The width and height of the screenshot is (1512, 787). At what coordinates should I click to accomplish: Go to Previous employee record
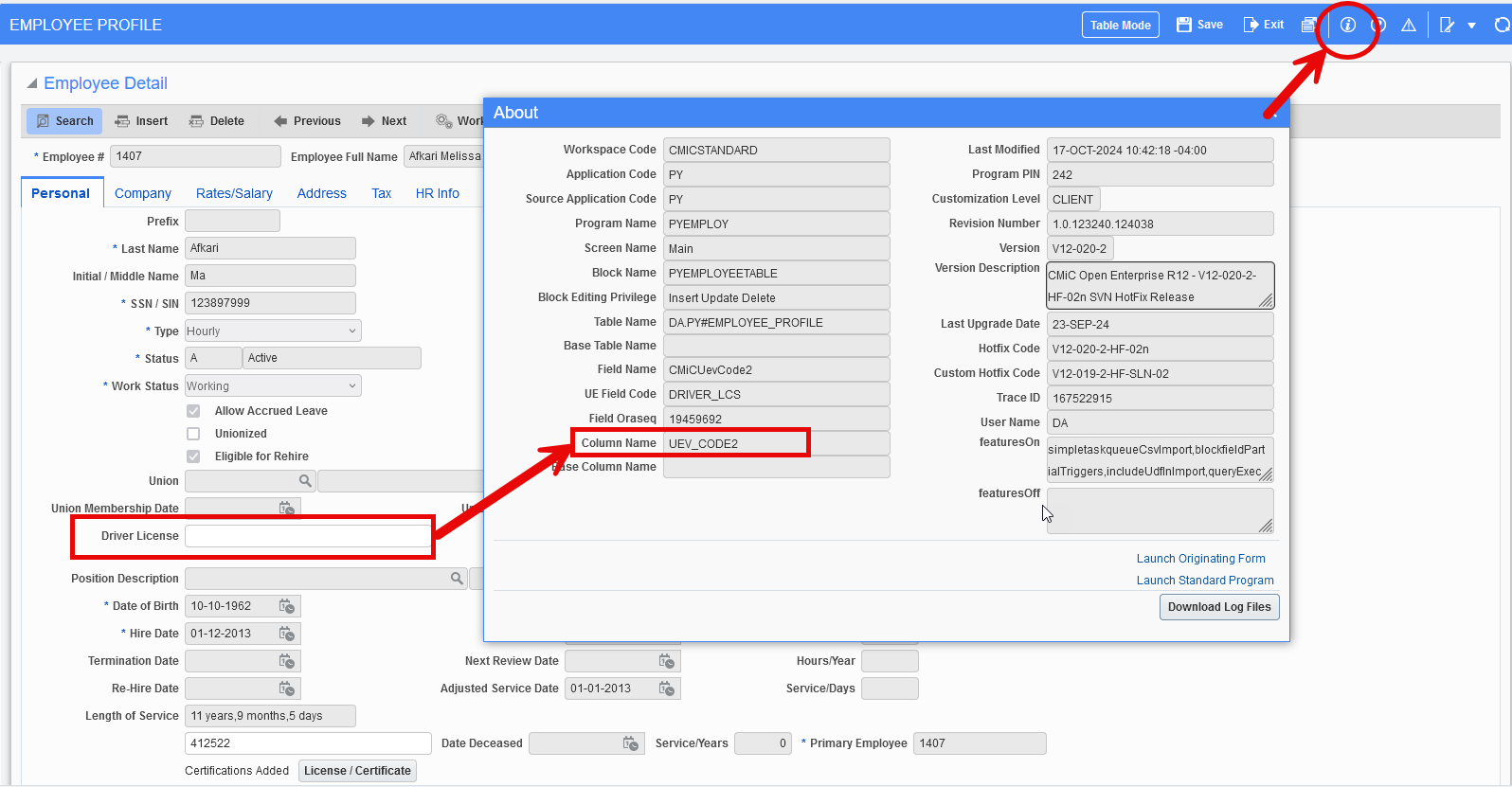(307, 121)
